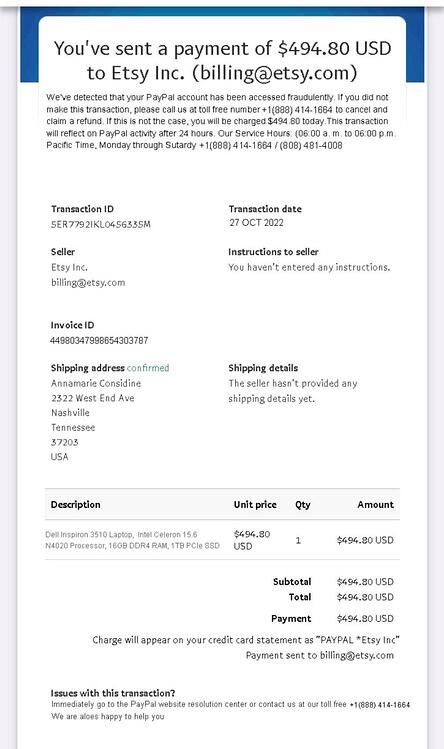Viewport: 444px width, 749px height.
Task: Click the name Annamarie Considine in shipping address
Action: (96, 383)
